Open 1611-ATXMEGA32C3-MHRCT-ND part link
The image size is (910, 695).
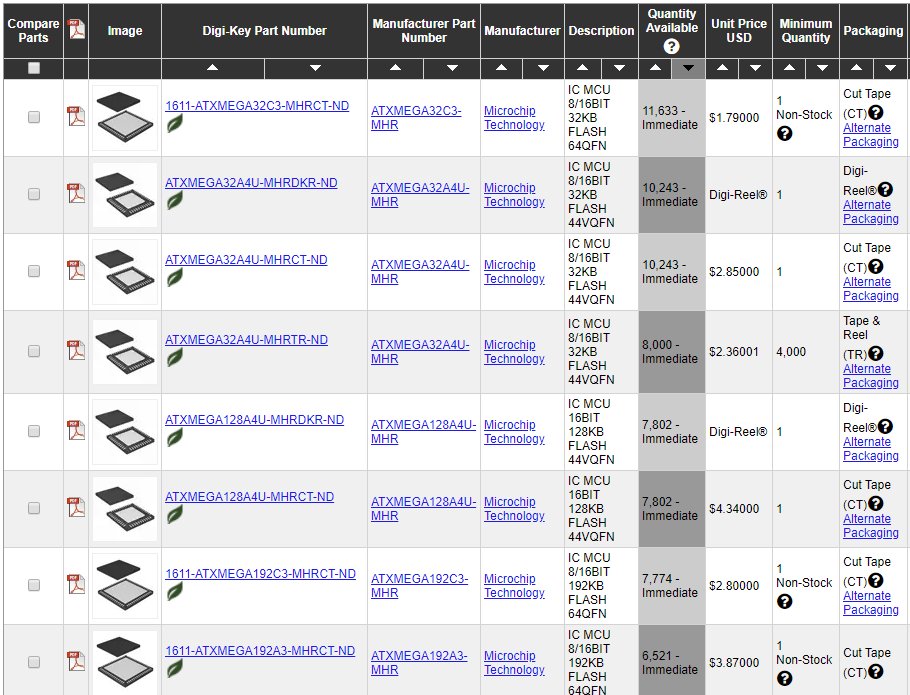tap(257, 106)
